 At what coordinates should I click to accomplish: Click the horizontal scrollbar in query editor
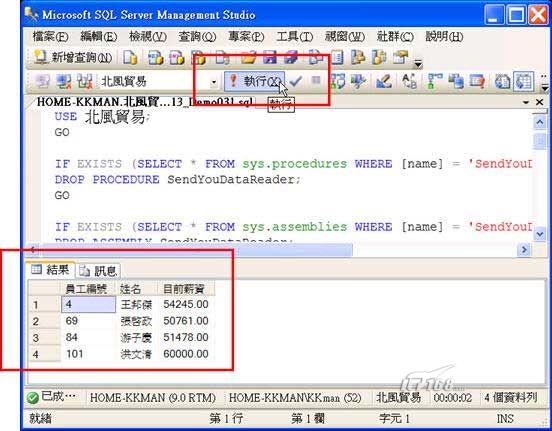pos(277,250)
